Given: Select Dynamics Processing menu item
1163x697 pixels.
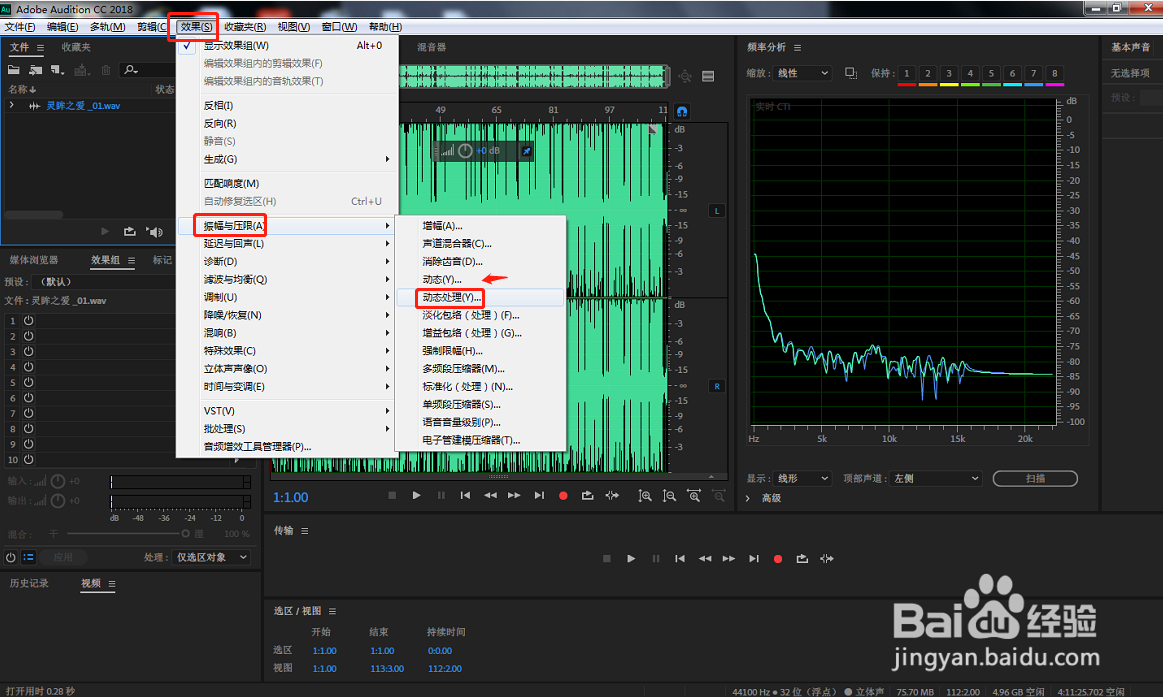Looking at the screenshot, I should pos(480,297).
